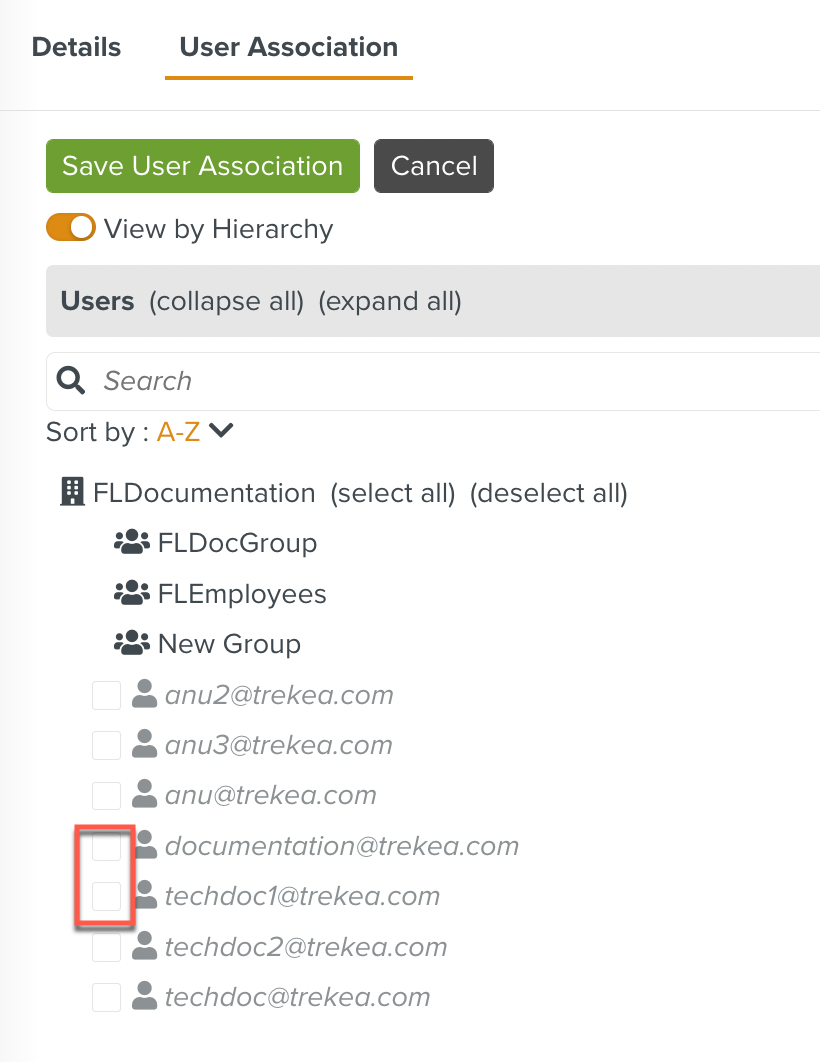This screenshot has width=820, height=1062.
Task: Click the user icon beside techdoc@trekea.com
Action: point(145,997)
